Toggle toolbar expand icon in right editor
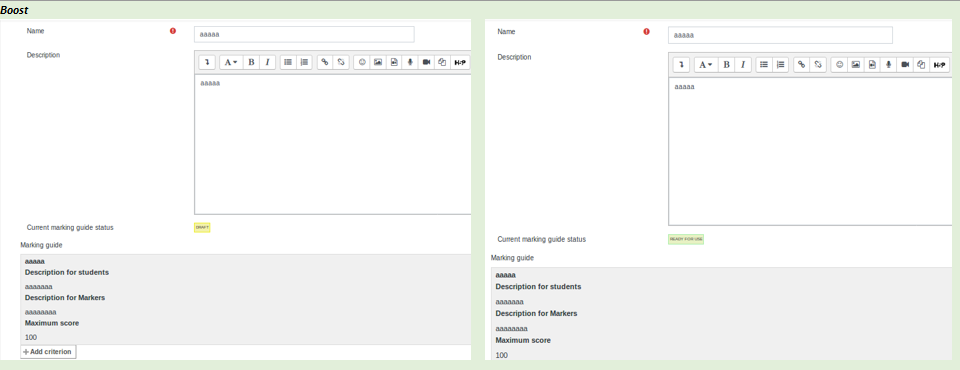 (x=681, y=64)
